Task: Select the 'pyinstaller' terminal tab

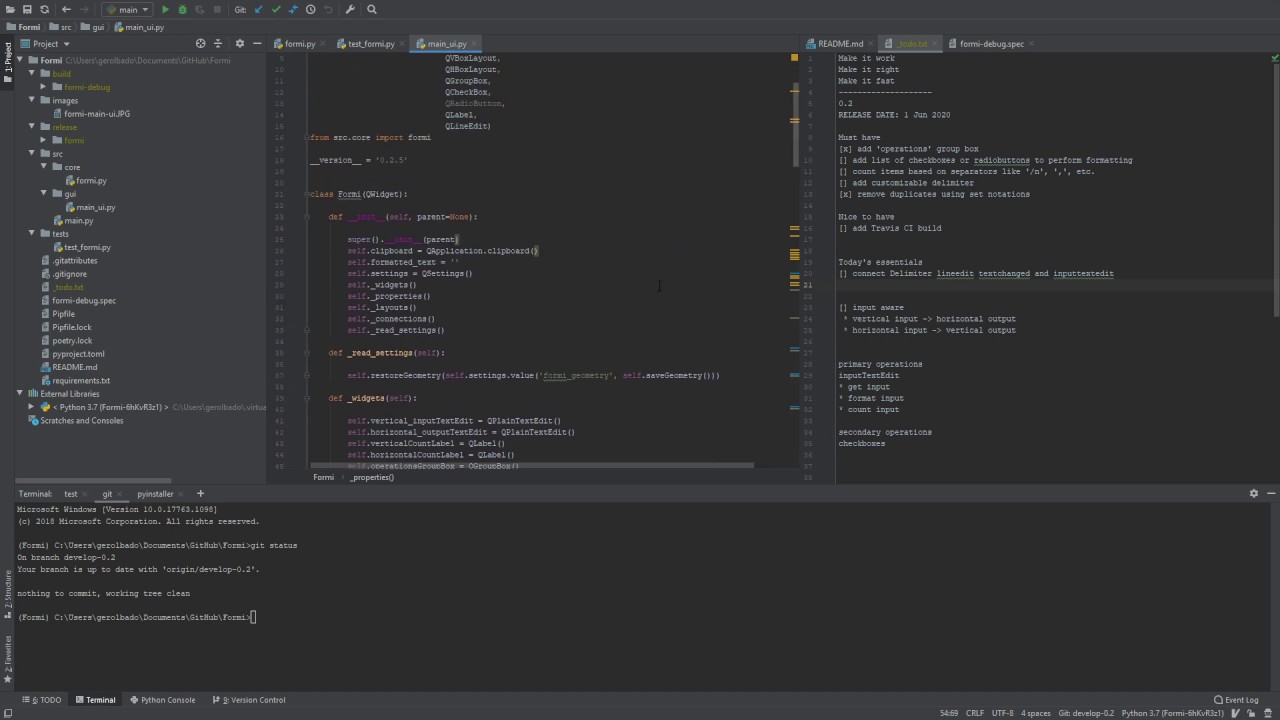Action: 155,494
